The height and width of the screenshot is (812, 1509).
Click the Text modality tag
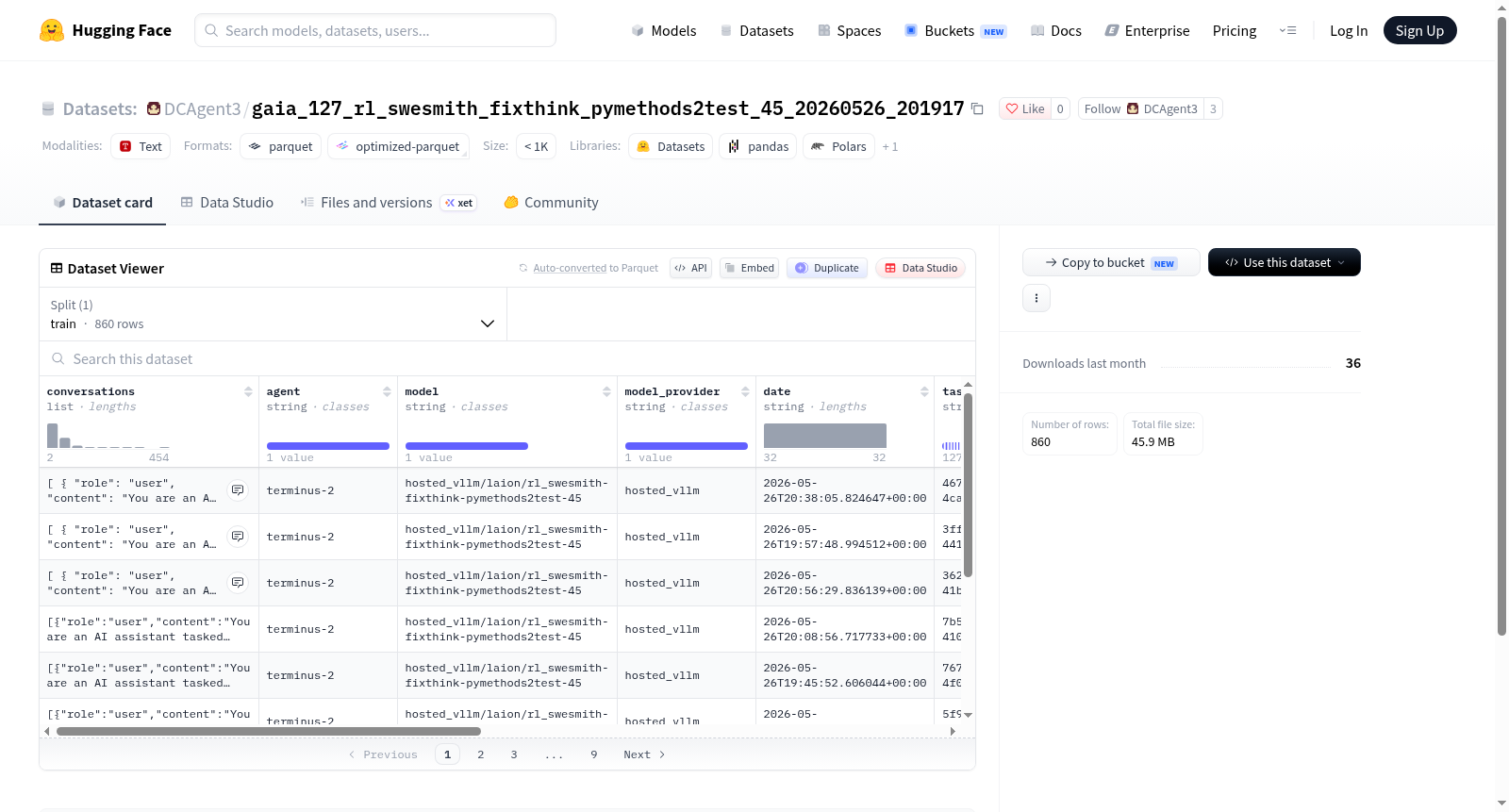click(141, 146)
